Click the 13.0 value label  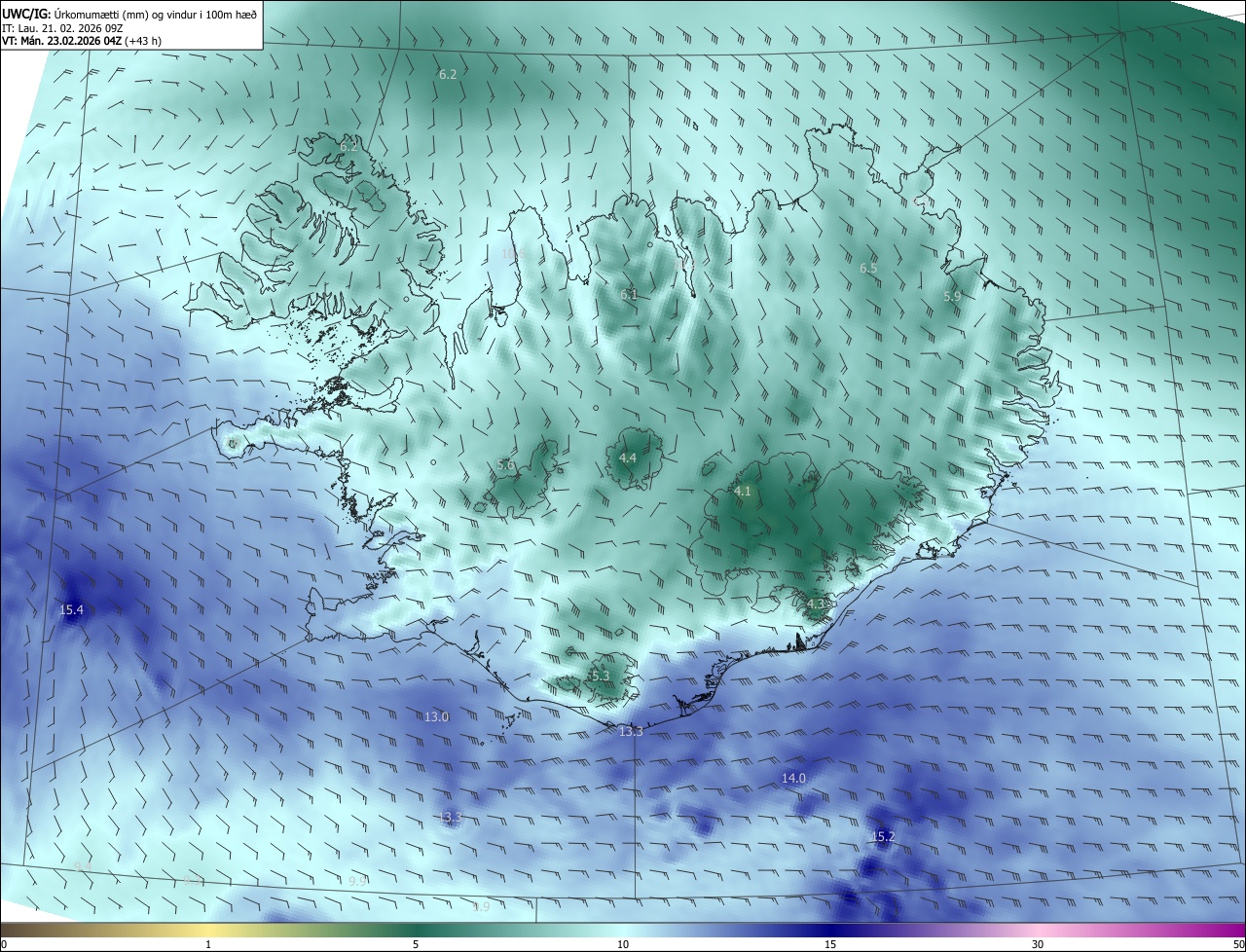[437, 717]
